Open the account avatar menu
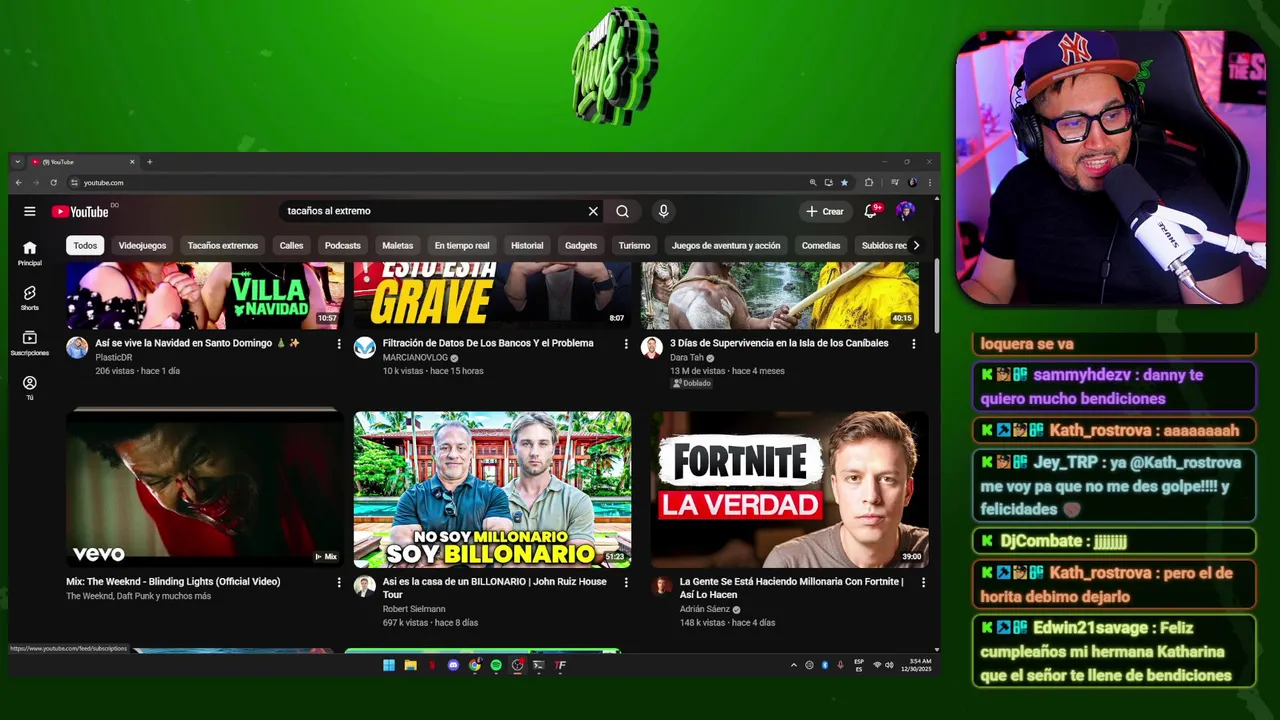The height and width of the screenshot is (720, 1280). coord(905,211)
